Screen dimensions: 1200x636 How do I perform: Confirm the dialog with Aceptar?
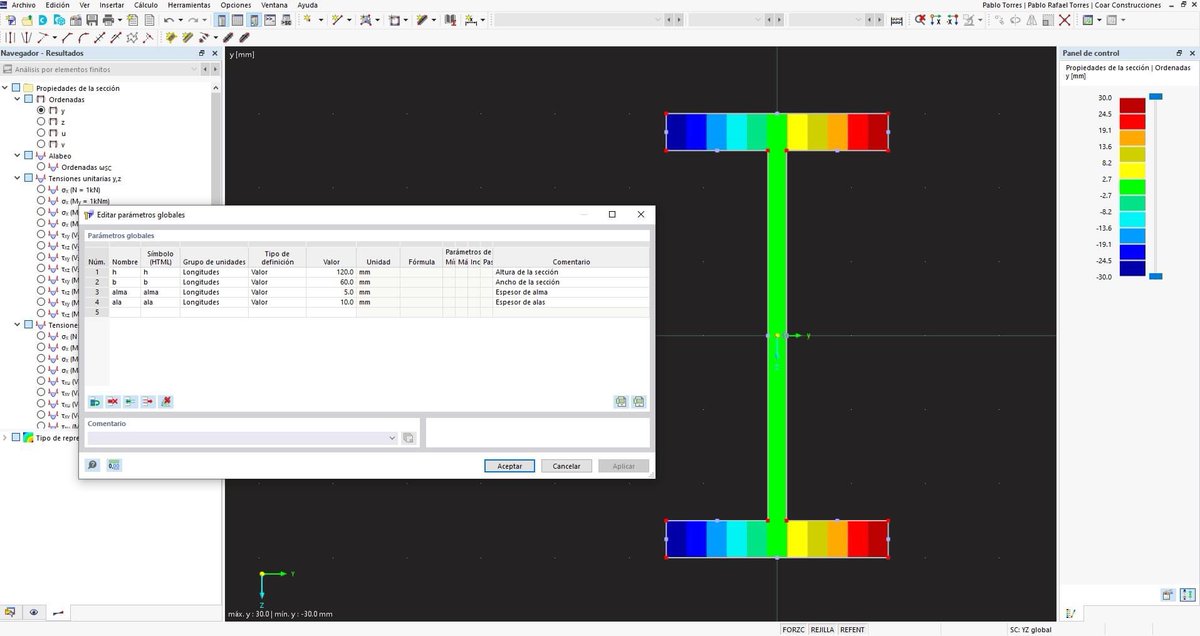510,465
